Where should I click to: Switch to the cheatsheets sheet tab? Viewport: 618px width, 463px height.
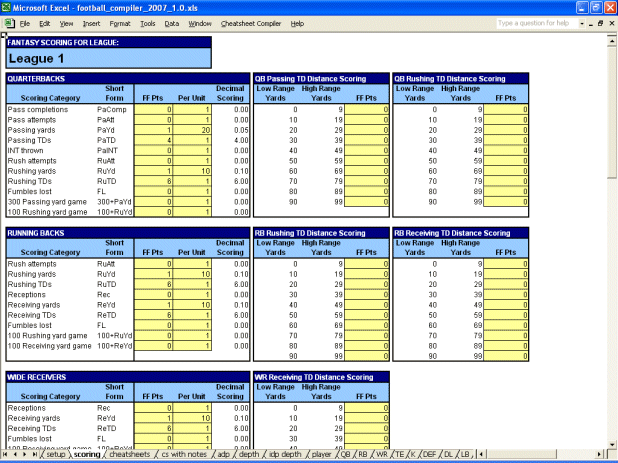pyautogui.click(x=130, y=454)
